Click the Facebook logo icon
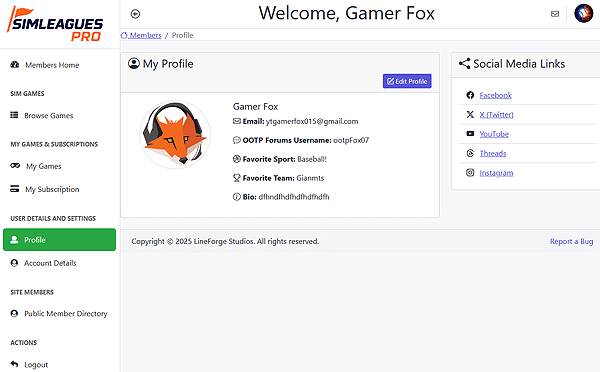The width and height of the screenshot is (600, 372). tap(470, 95)
